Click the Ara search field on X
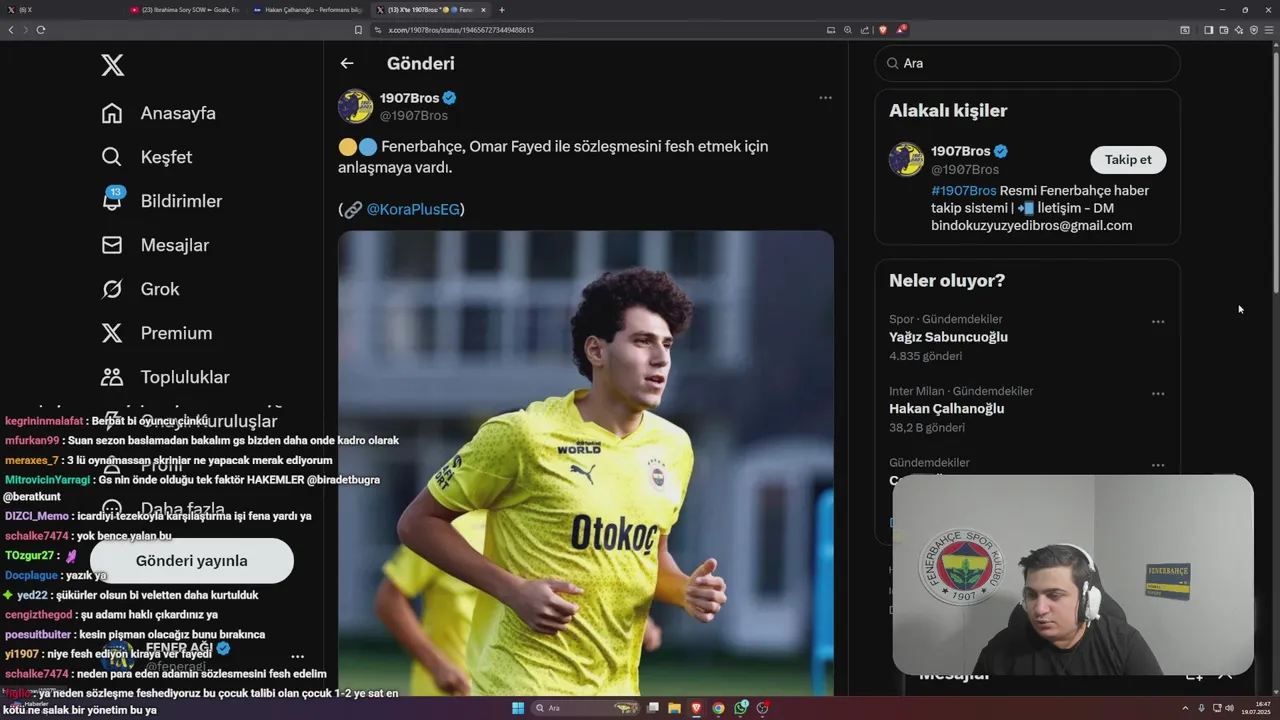The height and width of the screenshot is (720, 1280). point(1027,63)
